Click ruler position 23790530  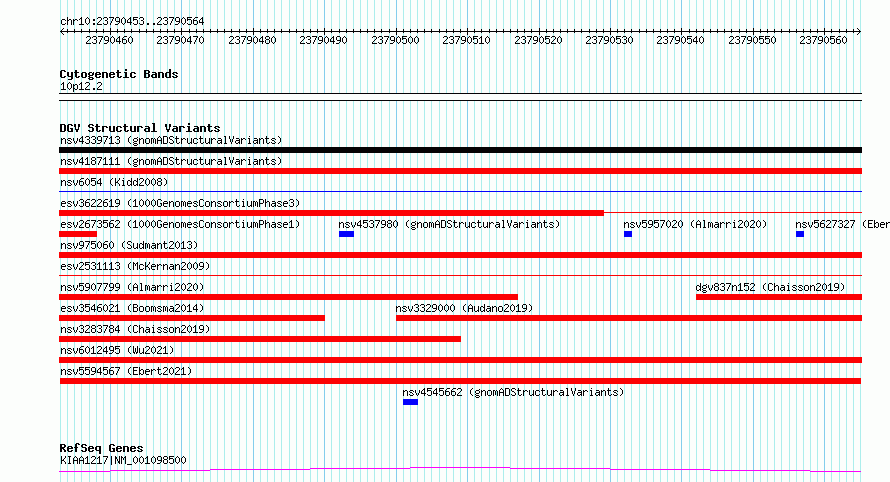coord(610,40)
